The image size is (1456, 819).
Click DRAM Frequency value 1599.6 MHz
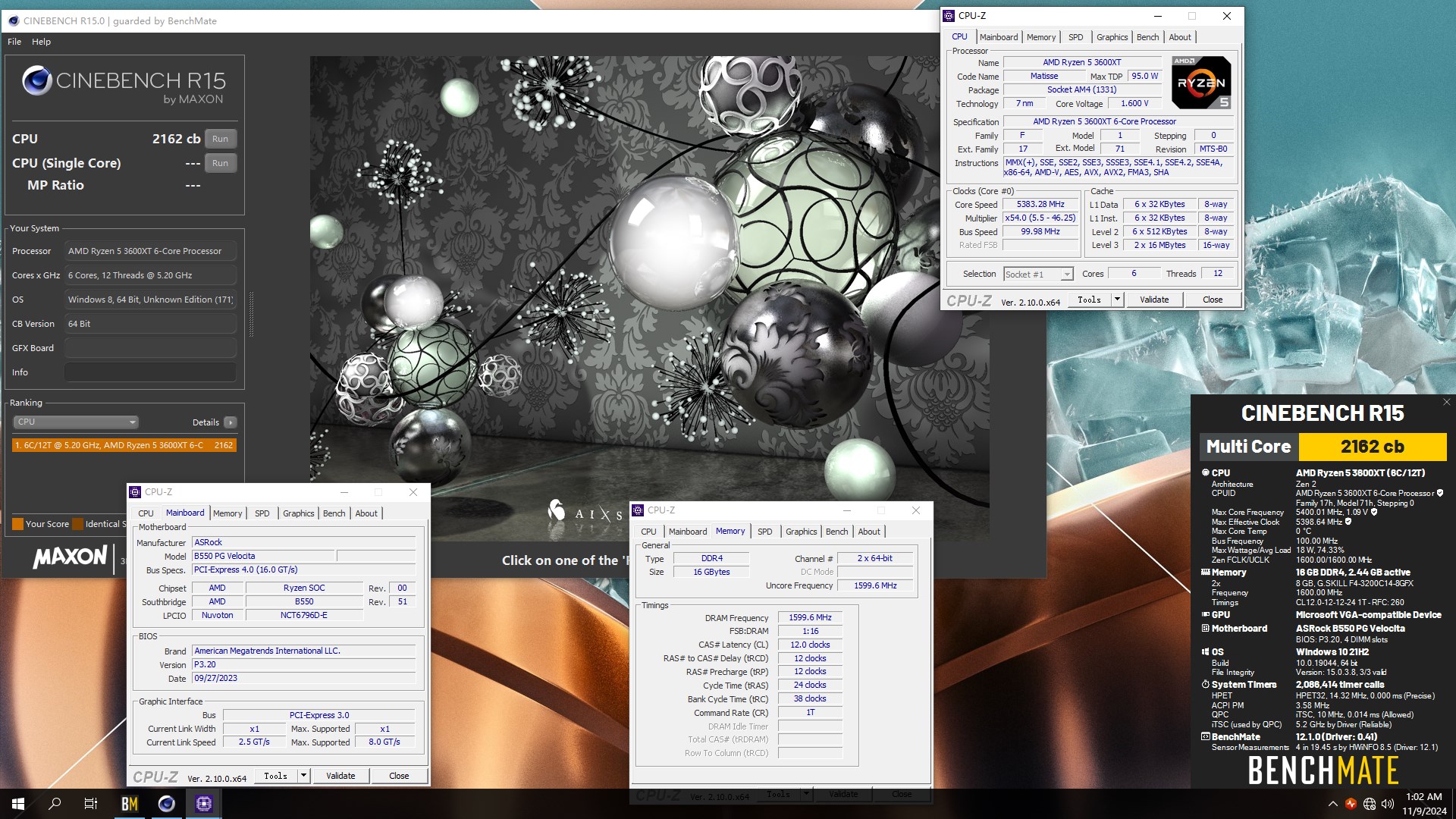[810, 618]
